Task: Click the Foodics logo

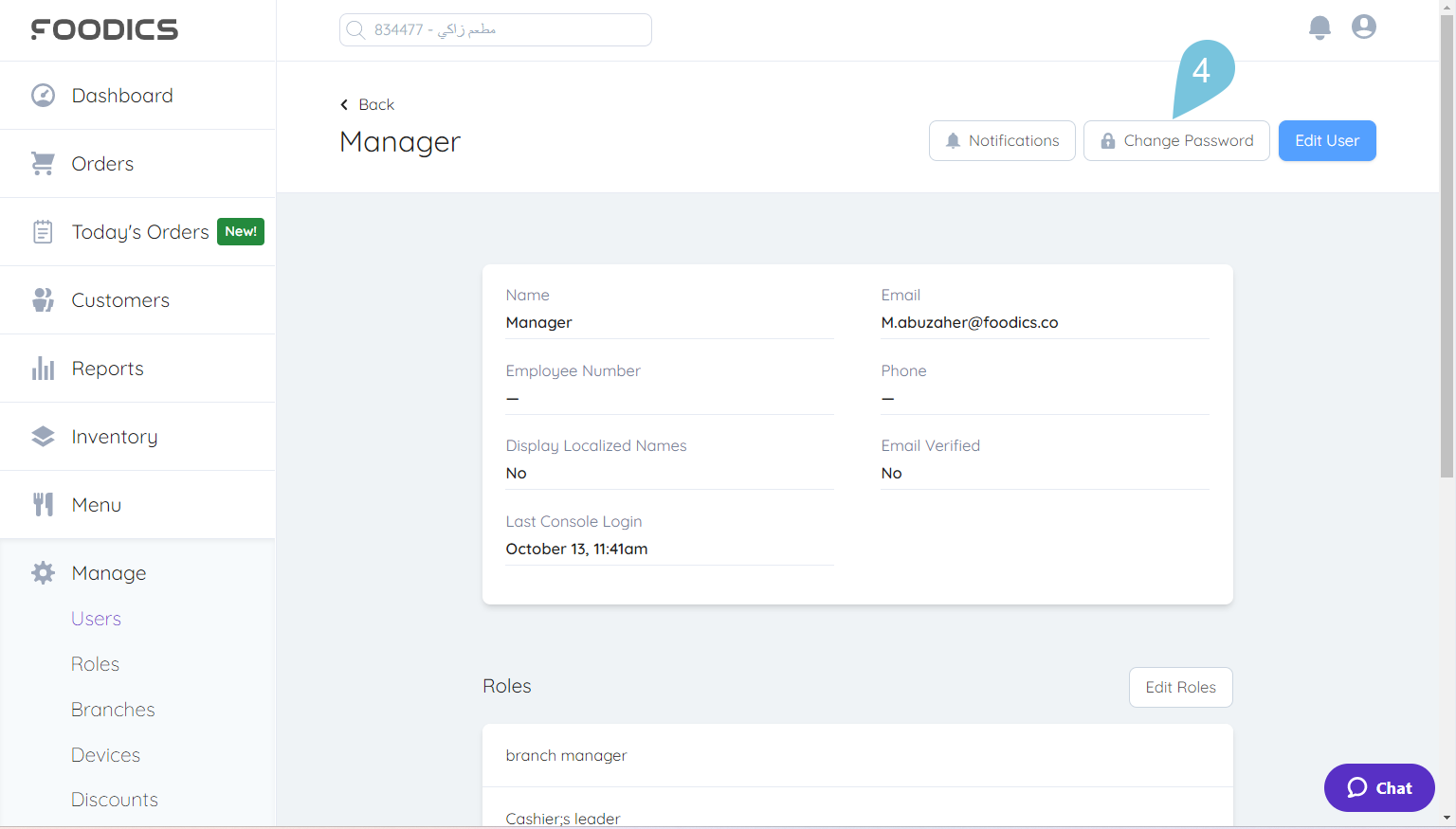Action: (104, 29)
